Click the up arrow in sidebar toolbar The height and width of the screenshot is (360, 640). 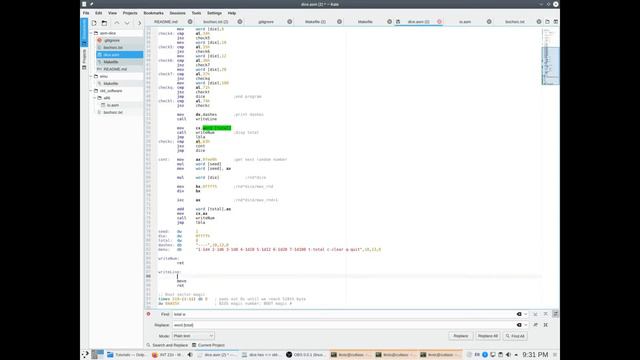117,23
